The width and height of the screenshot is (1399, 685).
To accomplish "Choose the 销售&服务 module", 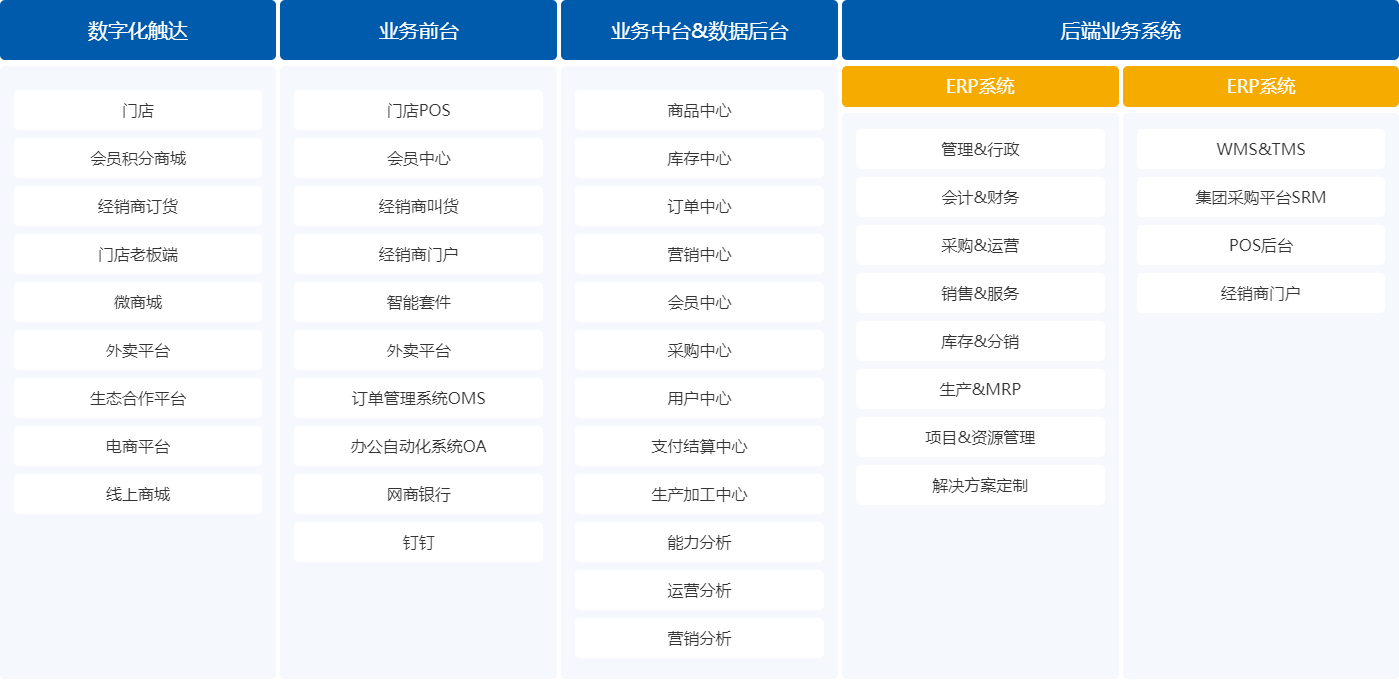I will 980,293.
